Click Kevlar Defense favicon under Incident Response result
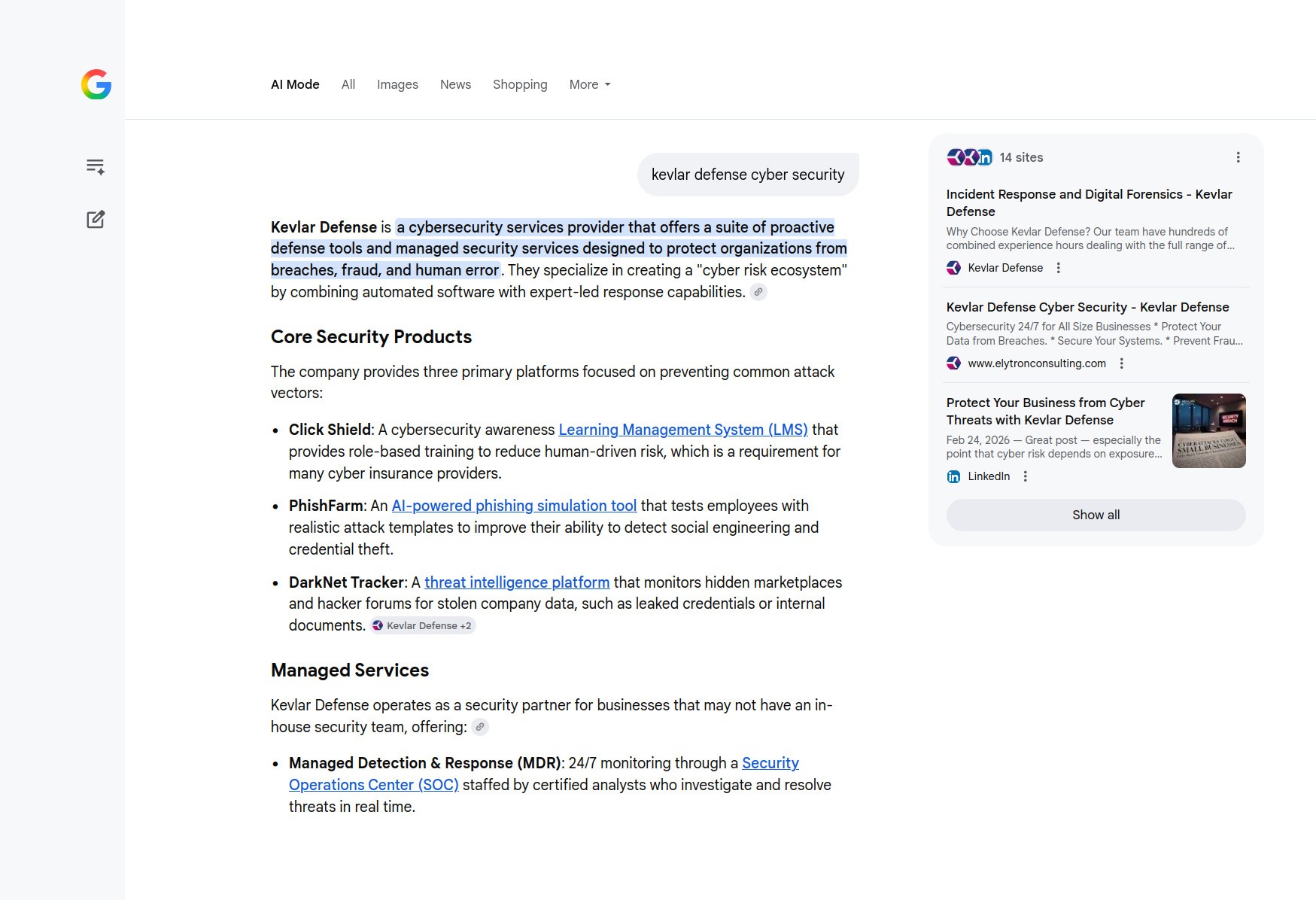The height and width of the screenshot is (900, 1316). tap(953, 268)
